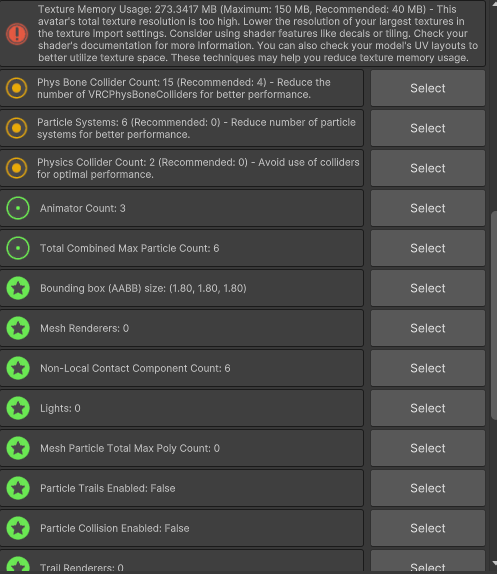Click the green circle icon for Animator Count

pyautogui.click(x=18, y=208)
